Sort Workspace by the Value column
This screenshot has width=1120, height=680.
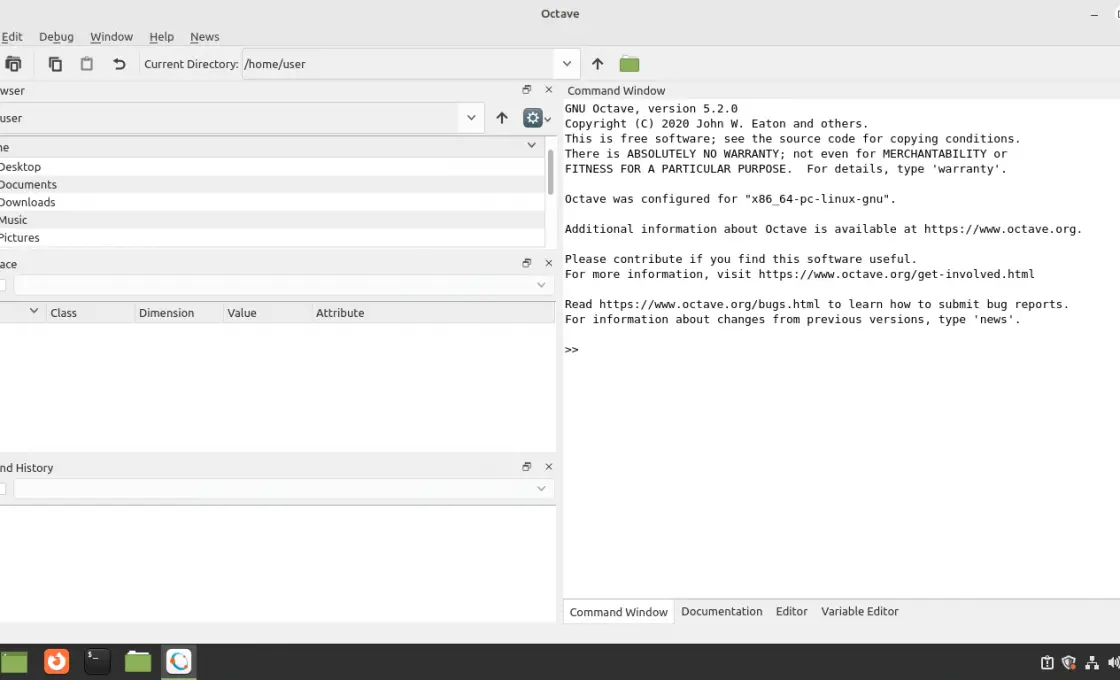[268, 313]
